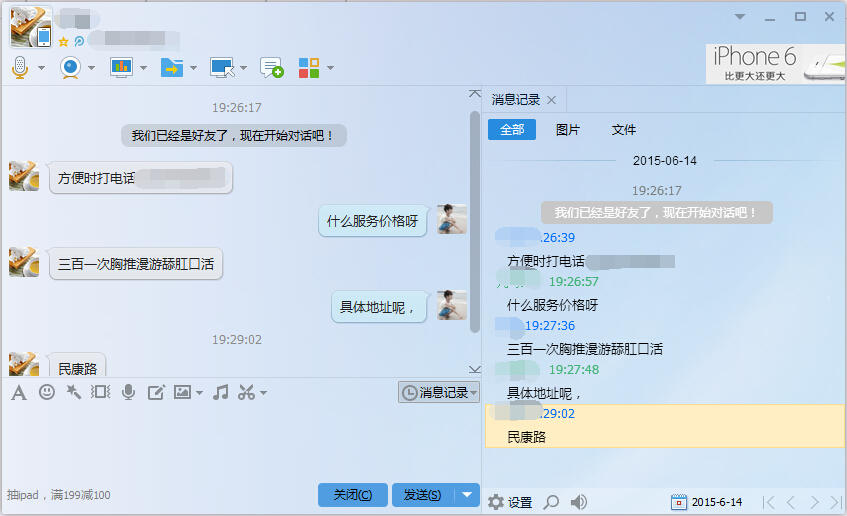Open voice call options dropdown arrow
847x516 pixels.
(42, 68)
